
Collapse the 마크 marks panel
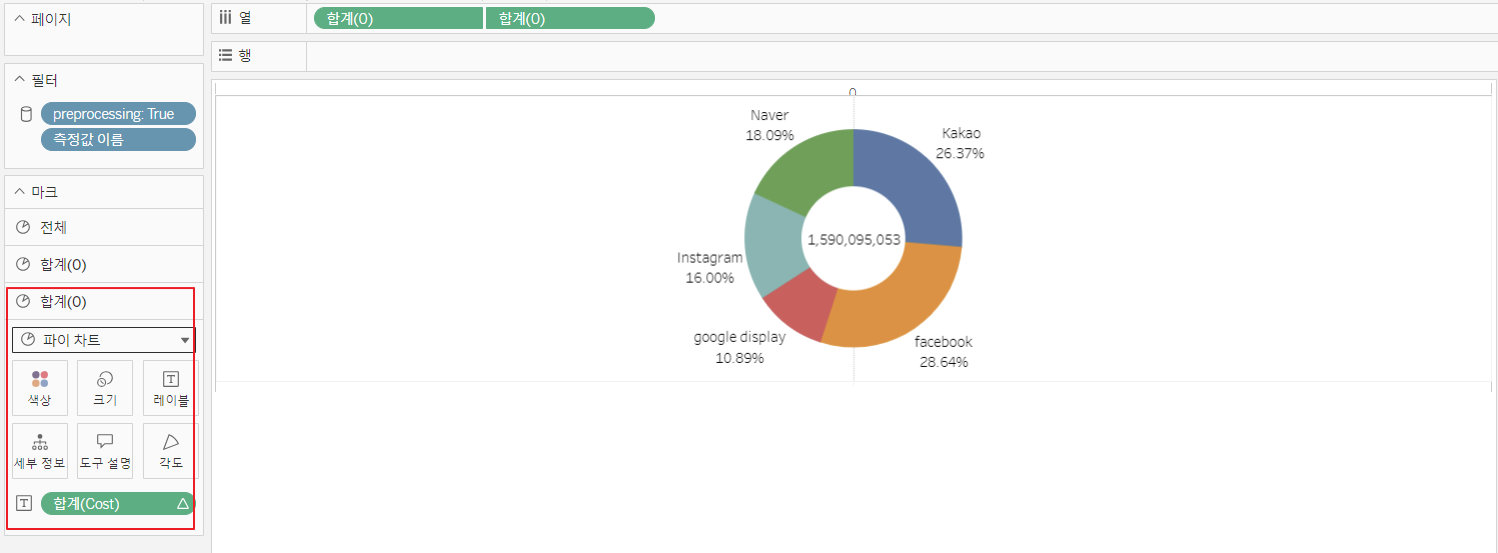(19, 192)
